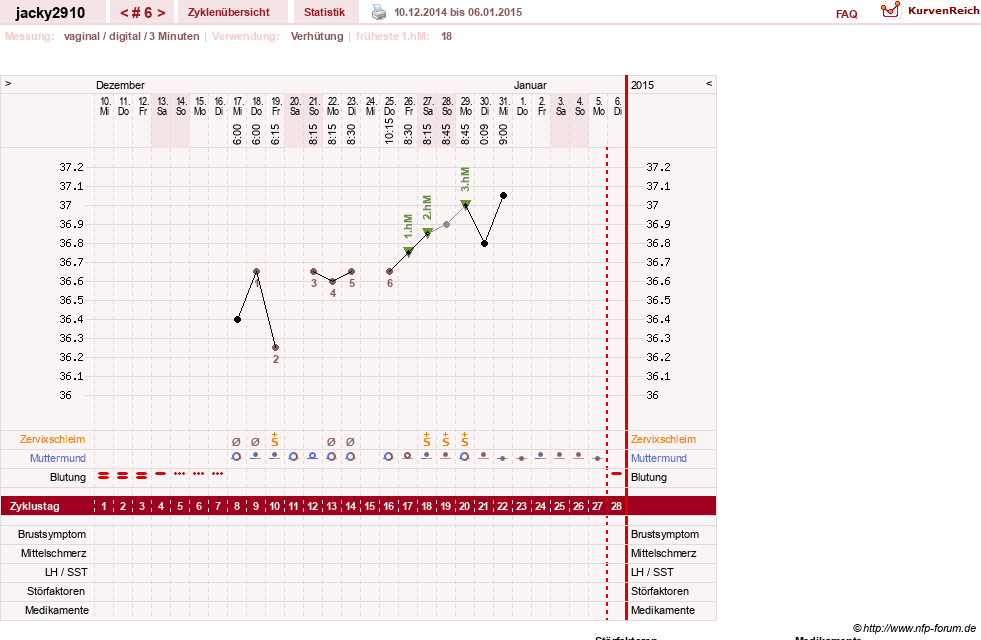The height and width of the screenshot is (640, 981).
Task: Click the right-side Zervixschleim label
Action: [x=663, y=439]
